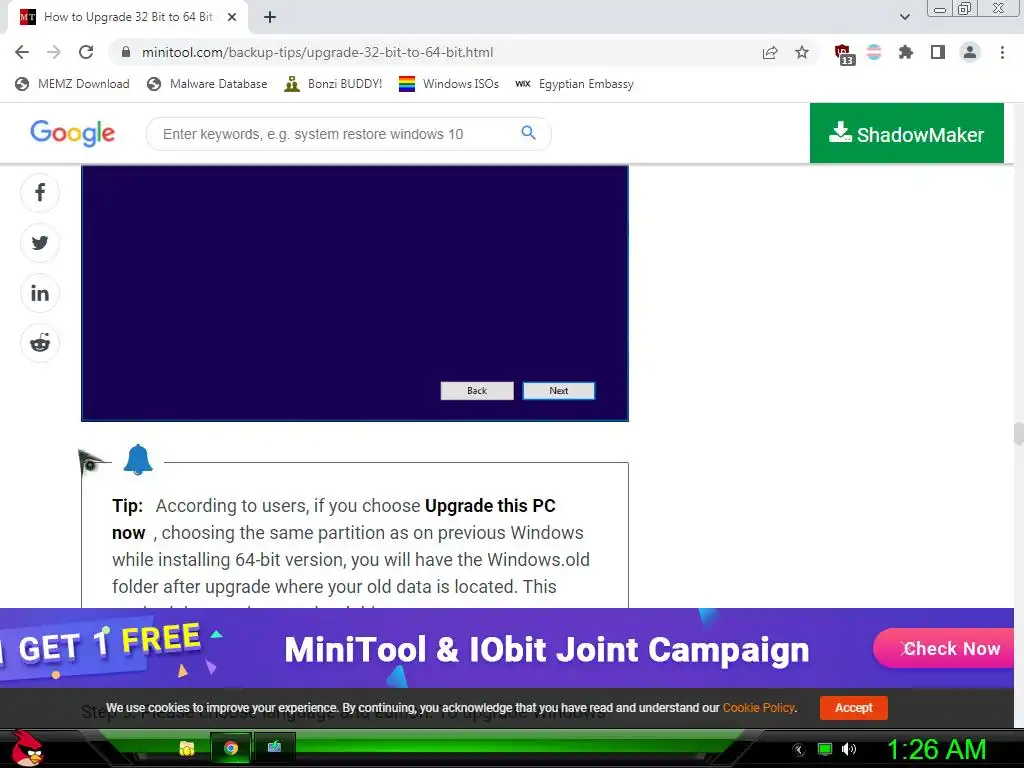1024x768 pixels.
Task: Open the MEMZ Download bookmark
Action: tap(72, 84)
